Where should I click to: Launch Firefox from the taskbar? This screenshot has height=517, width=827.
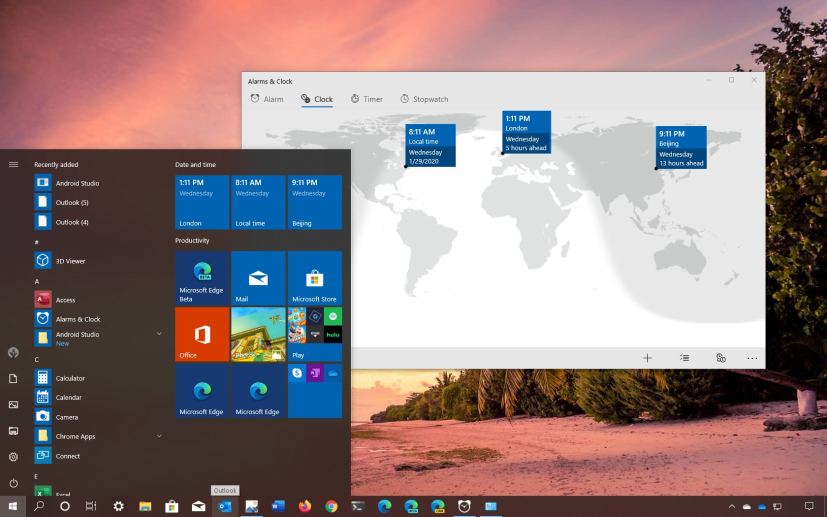(x=305, y=506)
